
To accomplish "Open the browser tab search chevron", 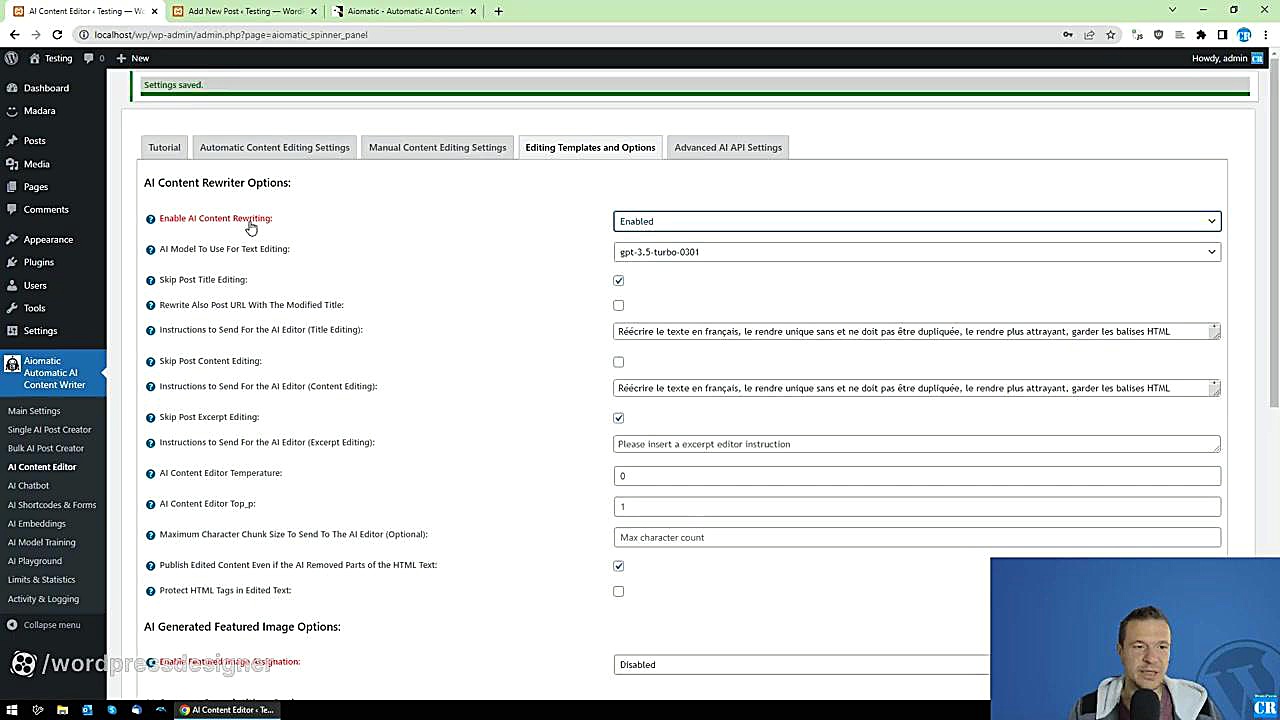I will pyautogui.click(x=1172, y=10).
